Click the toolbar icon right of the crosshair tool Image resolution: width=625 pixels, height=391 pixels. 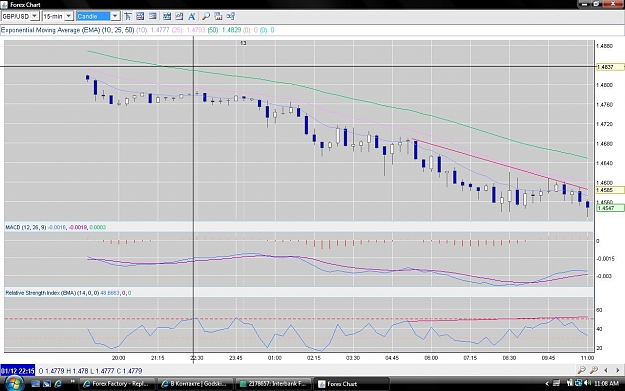[140, 16]
